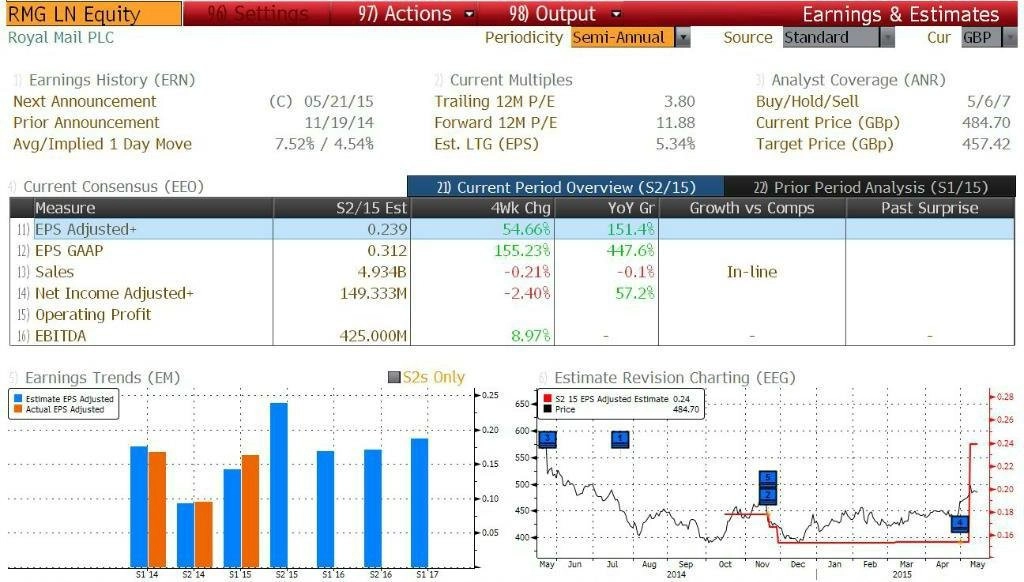Click Est. LTG (EPS) value 5.34%
This screenshot has height=582, width=1024.
point(675,144)
